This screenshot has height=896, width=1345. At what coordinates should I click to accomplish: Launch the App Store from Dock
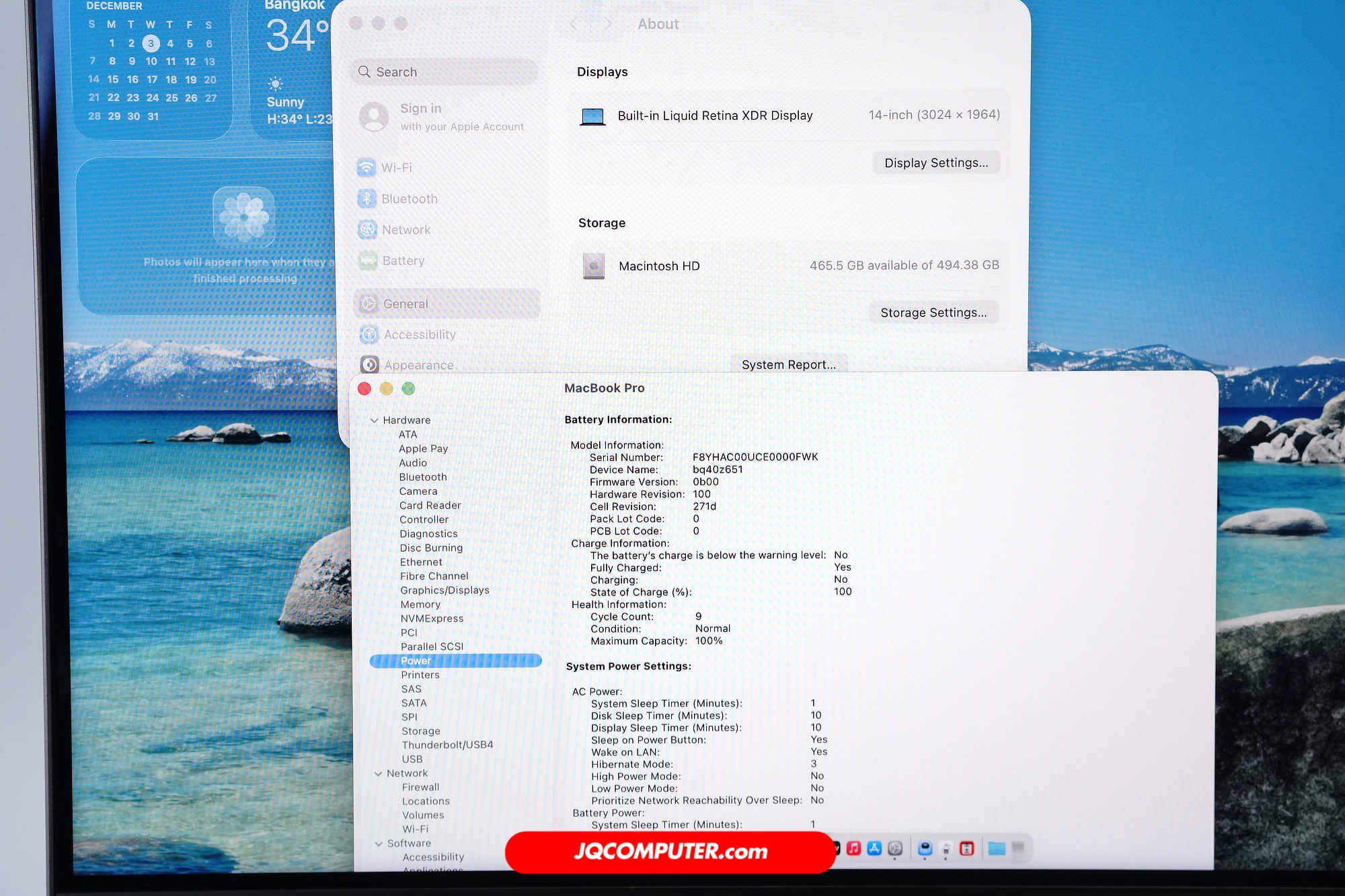[x=874, y=849]
